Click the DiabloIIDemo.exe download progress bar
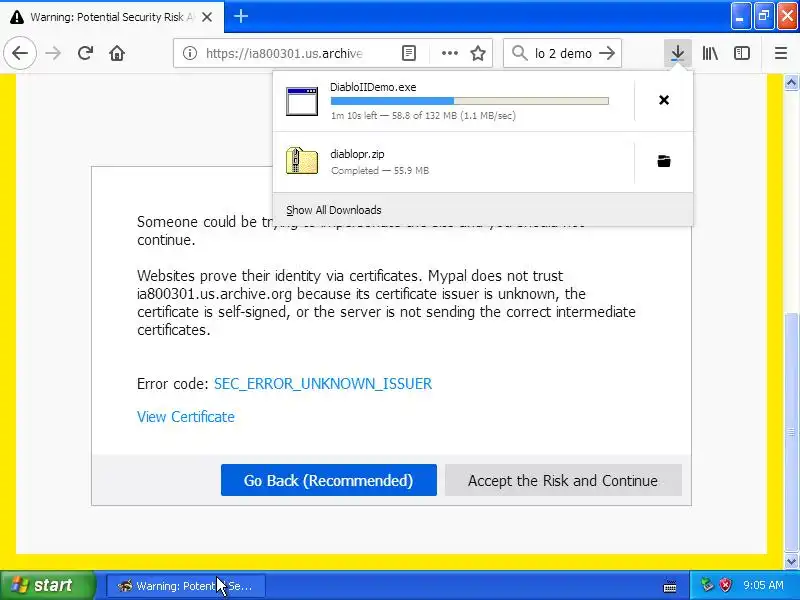 coord(469,101)
